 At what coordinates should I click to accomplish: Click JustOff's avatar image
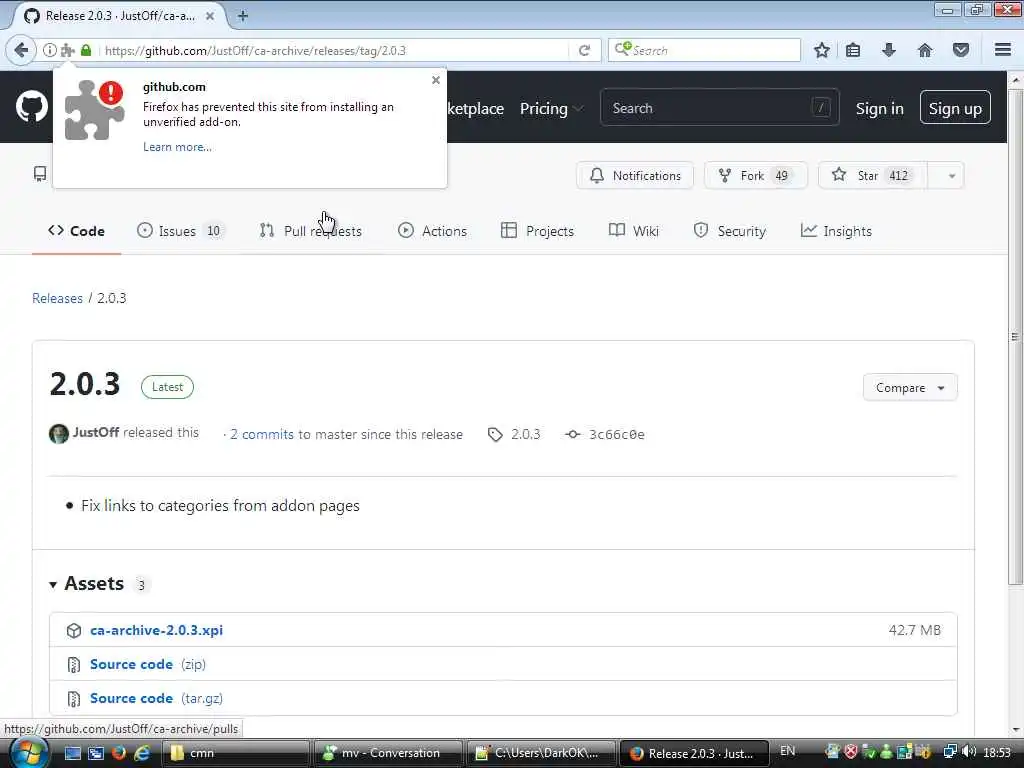point(59,434)
